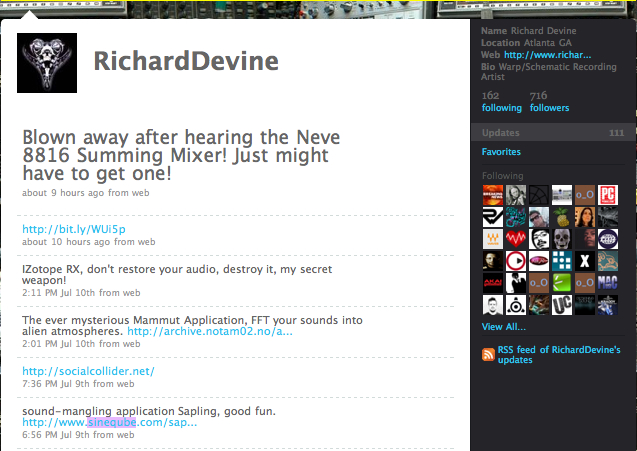Open the archive.notam02.no link in Mammut tweet
637x451 pixels.
point(210,331)
